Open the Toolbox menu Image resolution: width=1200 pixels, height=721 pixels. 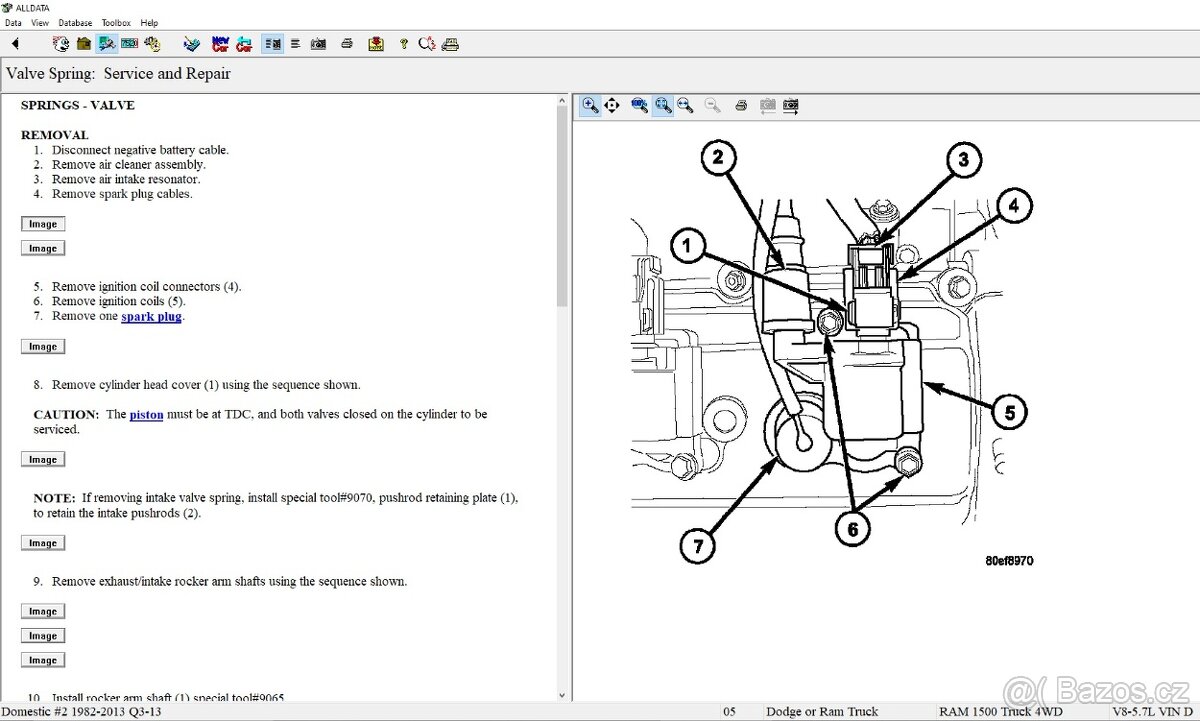pos(116,22)
